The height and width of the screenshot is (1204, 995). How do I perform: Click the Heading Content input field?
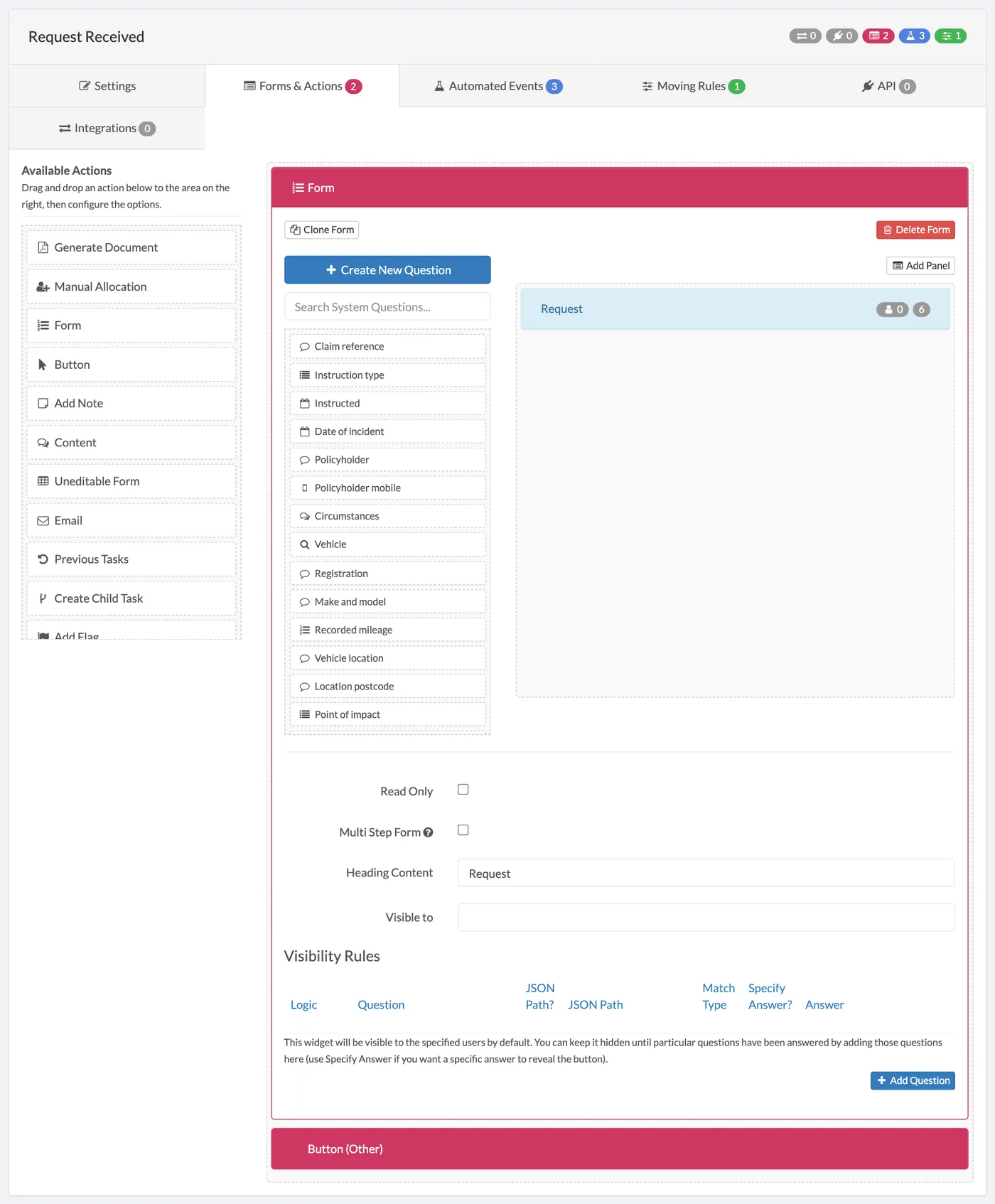pyautogui.click(x=706, y=874)
